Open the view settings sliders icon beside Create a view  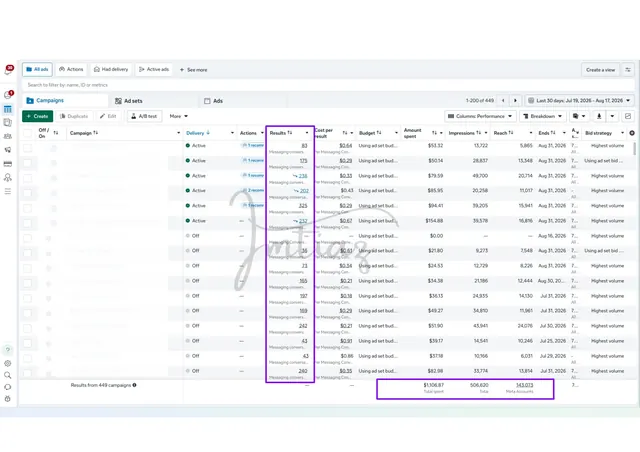point(628,70)
